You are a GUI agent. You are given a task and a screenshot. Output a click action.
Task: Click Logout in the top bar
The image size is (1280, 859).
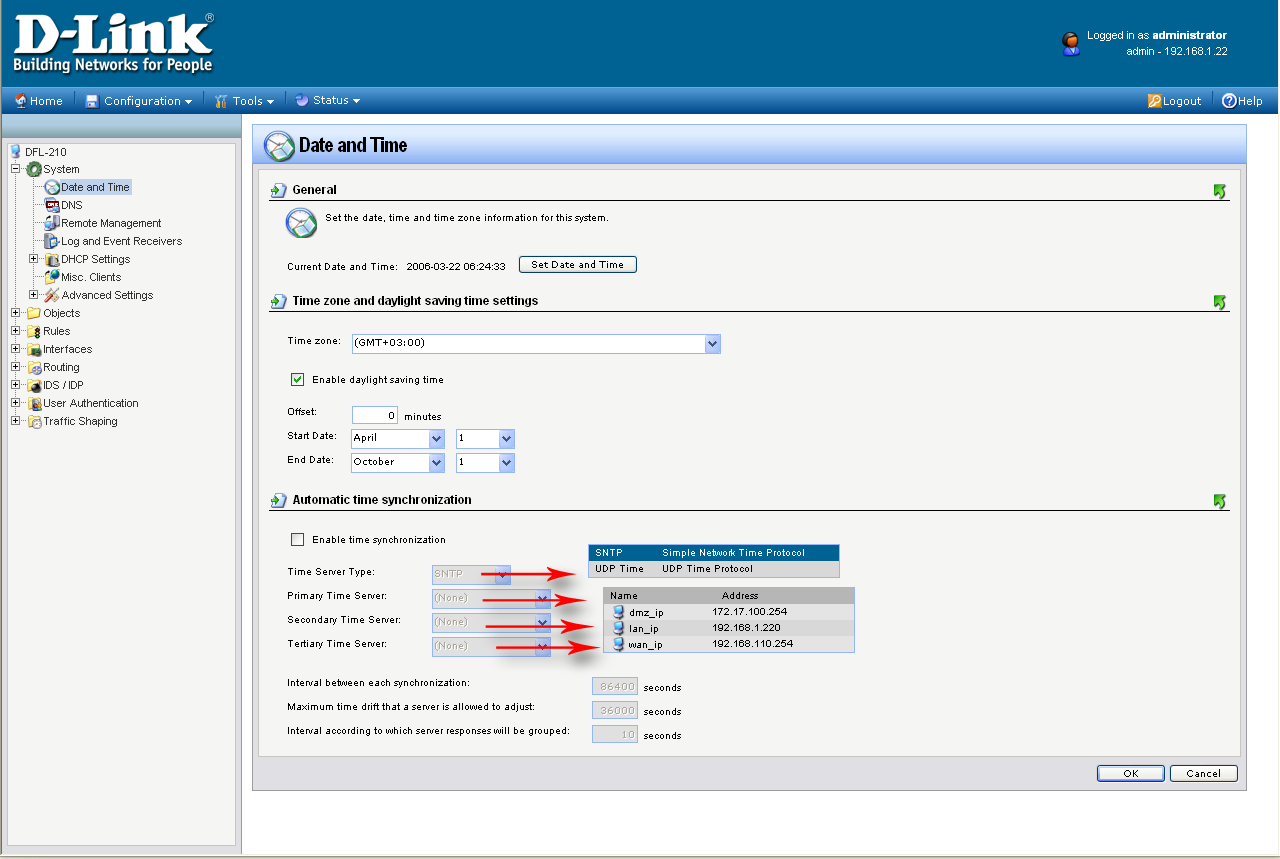tap(1174, 101)
